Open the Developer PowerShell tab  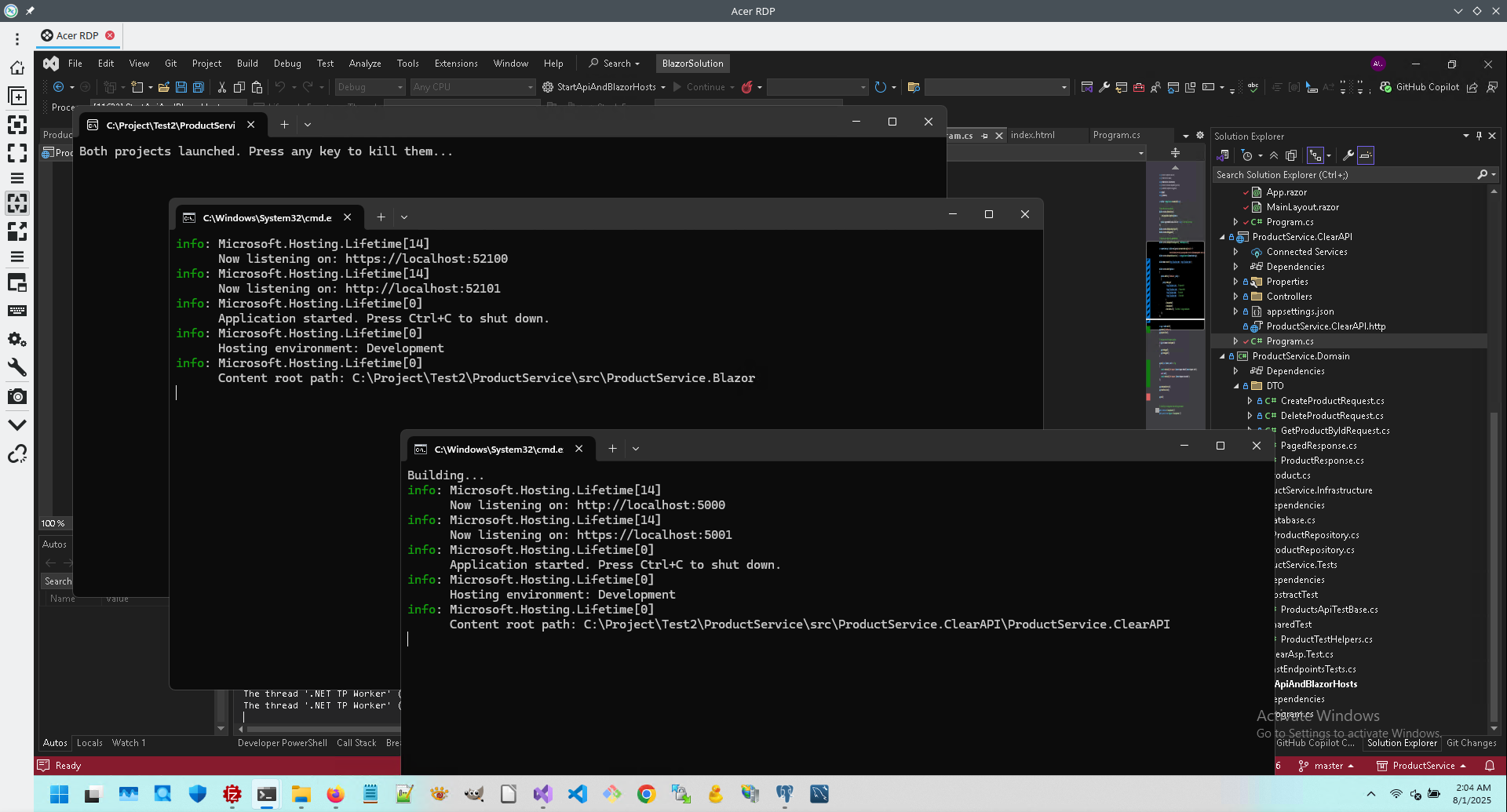click(283, 743)
